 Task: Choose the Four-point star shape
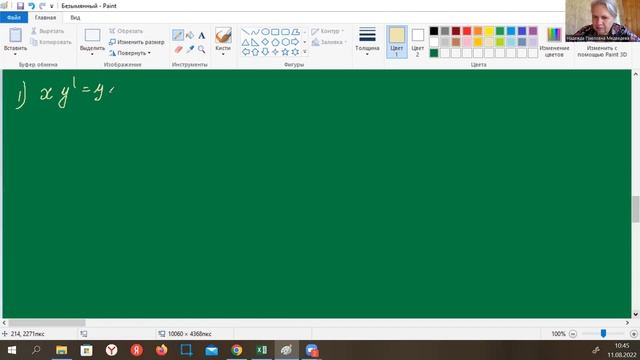tap(275, 52)
